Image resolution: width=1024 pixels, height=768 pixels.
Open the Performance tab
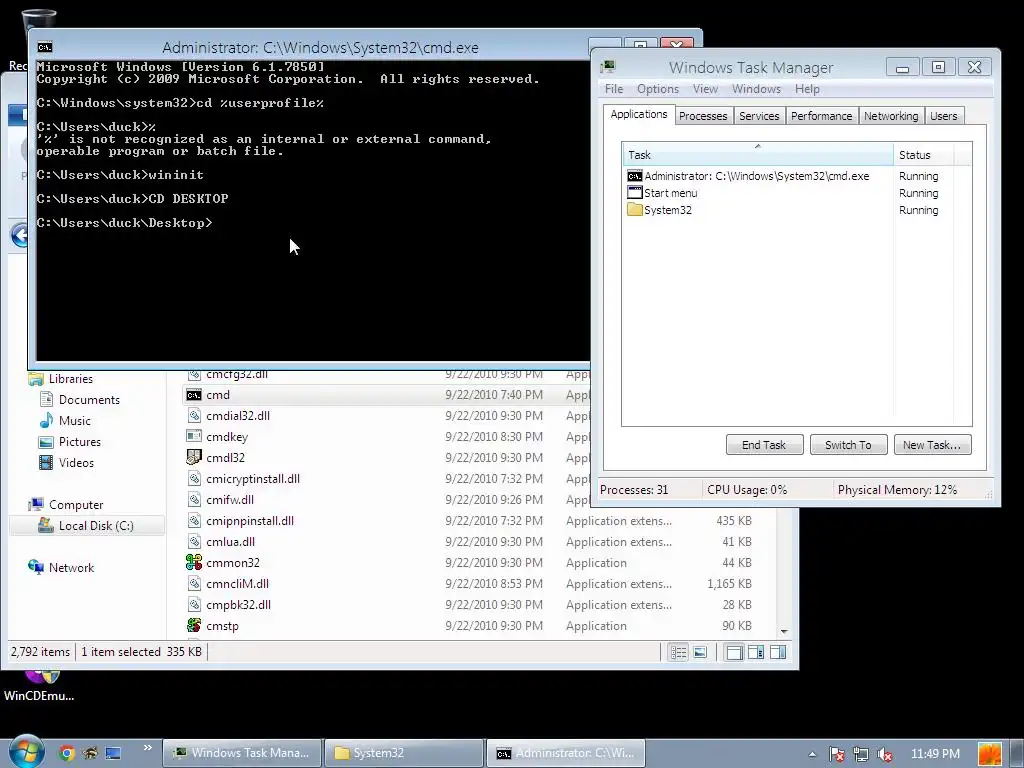822,116
